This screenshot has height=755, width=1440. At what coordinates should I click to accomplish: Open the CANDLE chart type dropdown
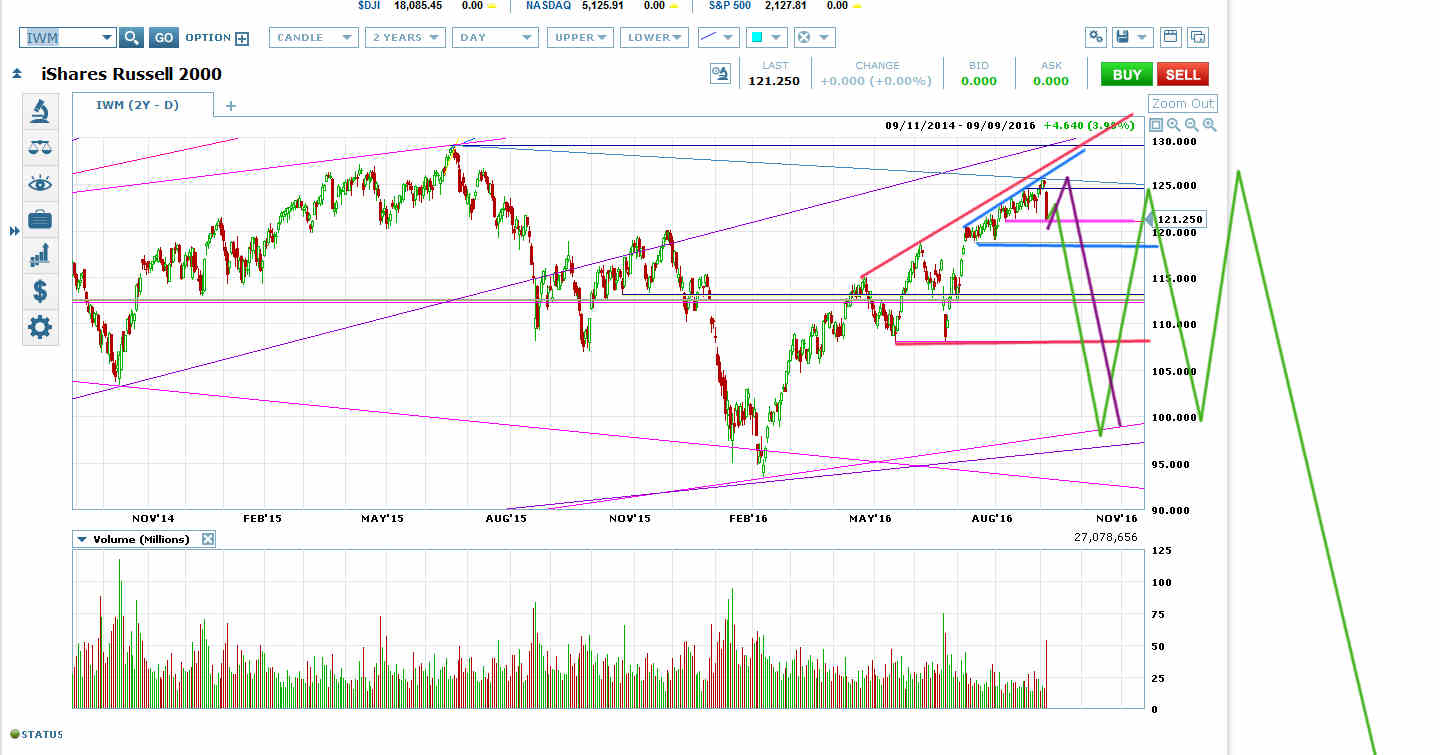click(313, 38)
